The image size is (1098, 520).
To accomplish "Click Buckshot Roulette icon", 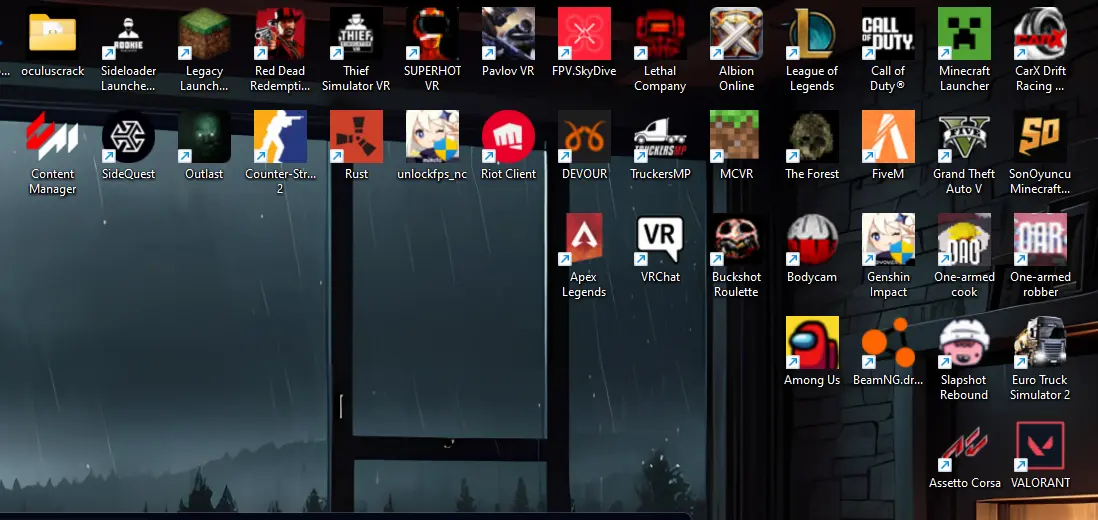I will pos(736,240).
